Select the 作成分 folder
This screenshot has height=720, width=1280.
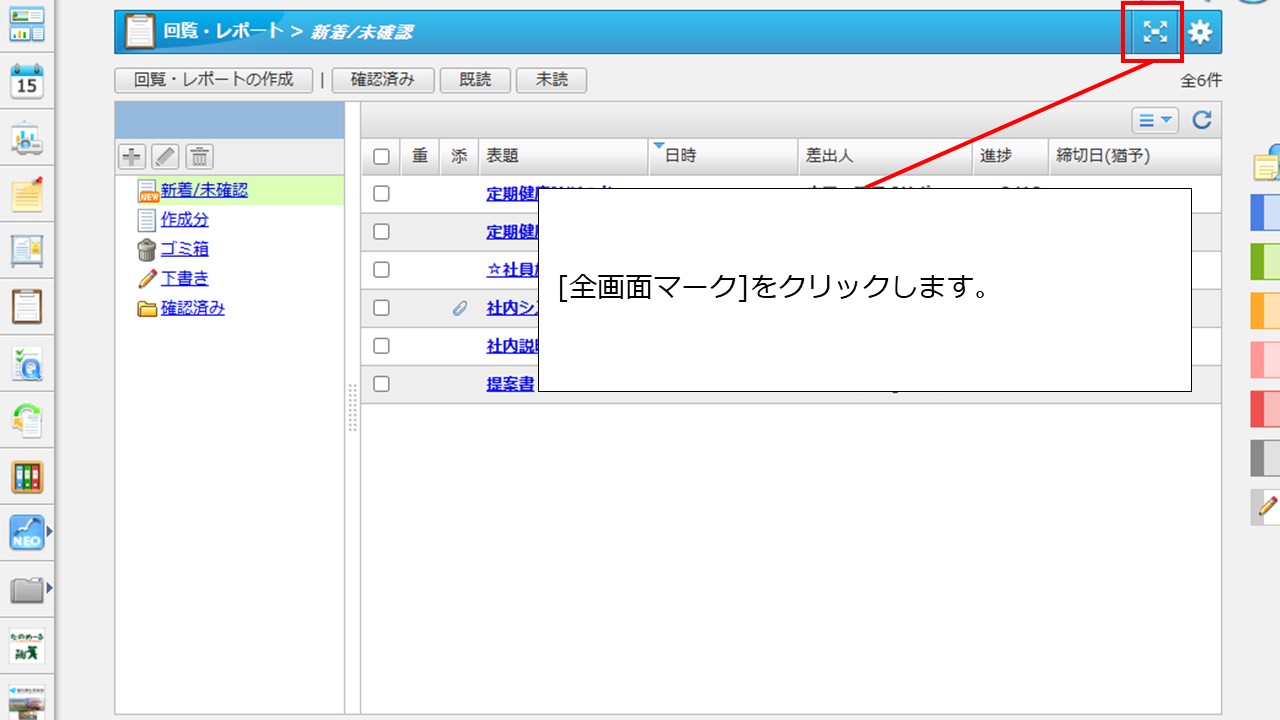(x=185, y=220)
